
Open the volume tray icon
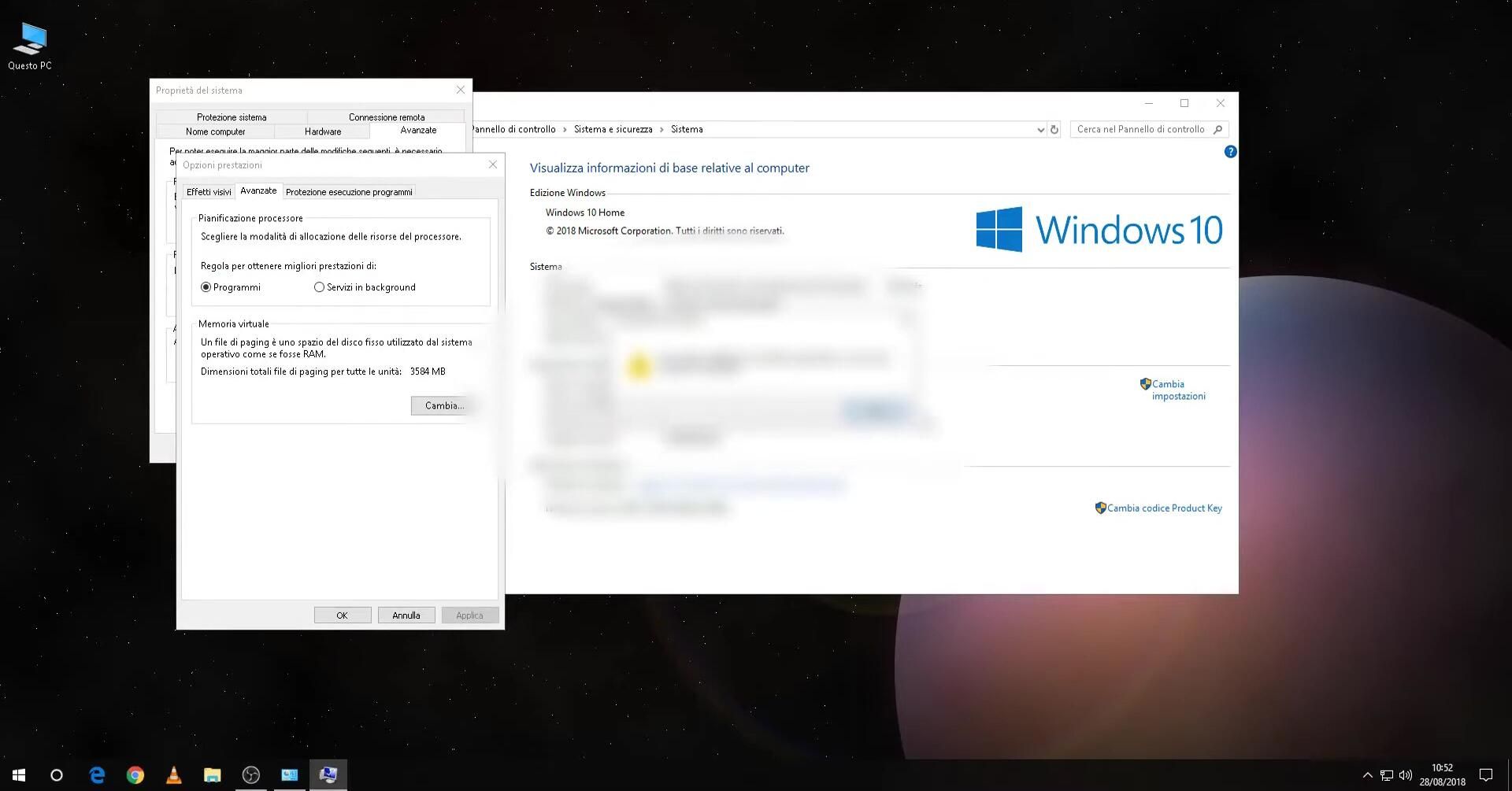pyautogui.click(x=1406, y=775)
